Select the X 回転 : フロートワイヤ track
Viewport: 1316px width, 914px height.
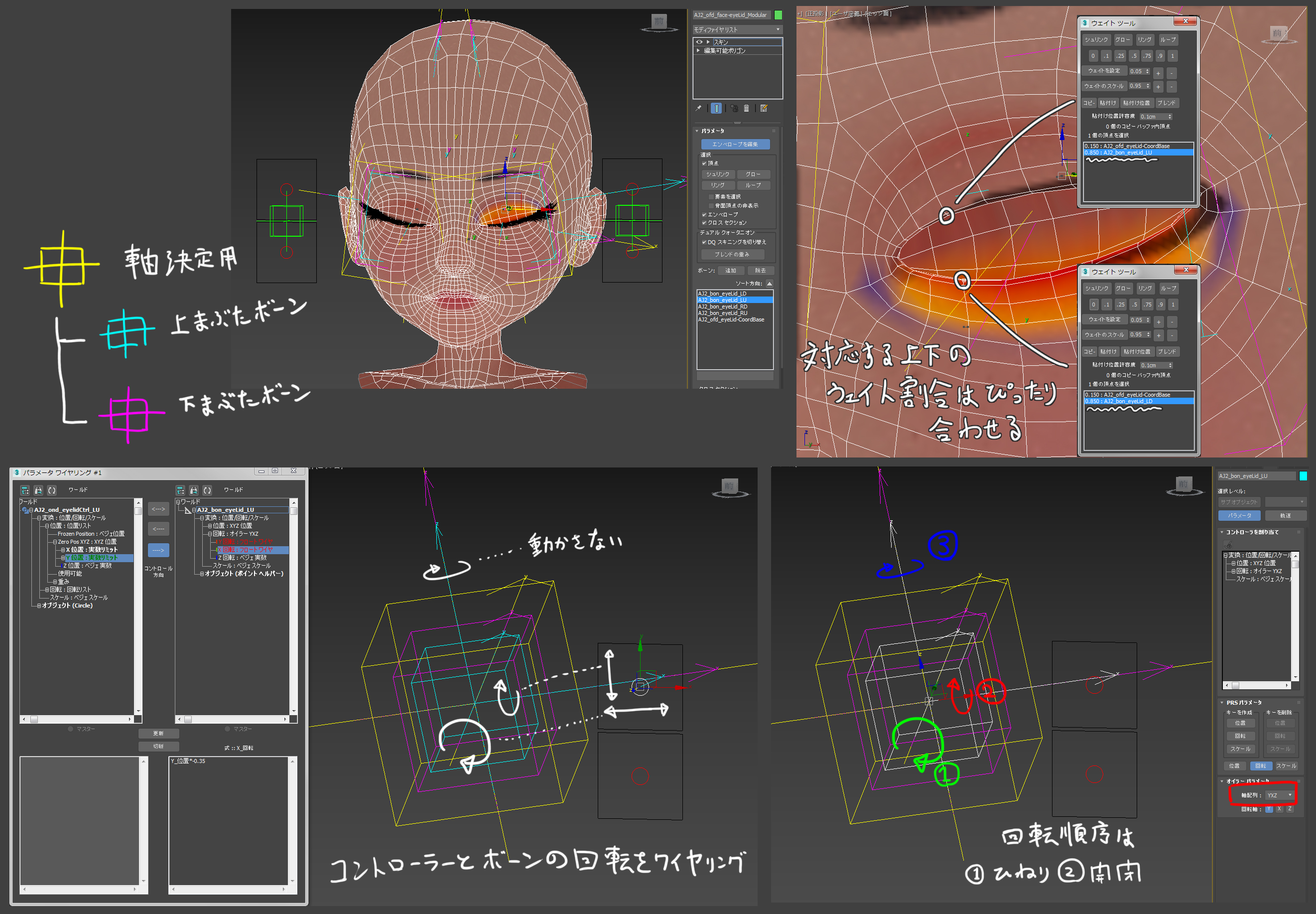tap(252, 550)
